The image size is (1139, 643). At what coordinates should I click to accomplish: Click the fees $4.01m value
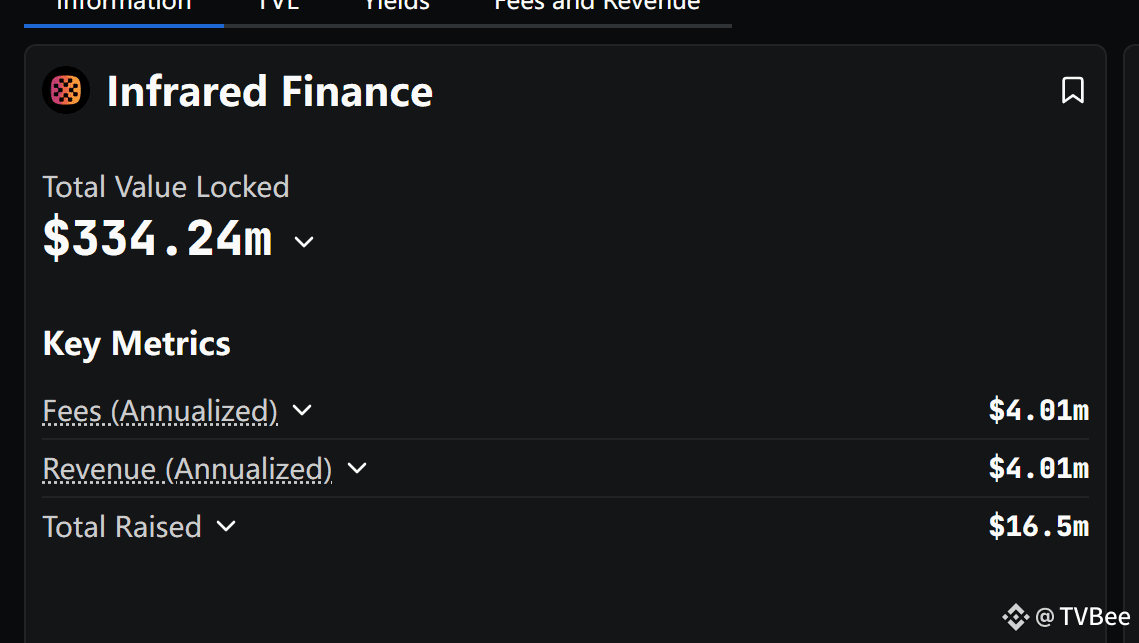tap(1039, 411)
